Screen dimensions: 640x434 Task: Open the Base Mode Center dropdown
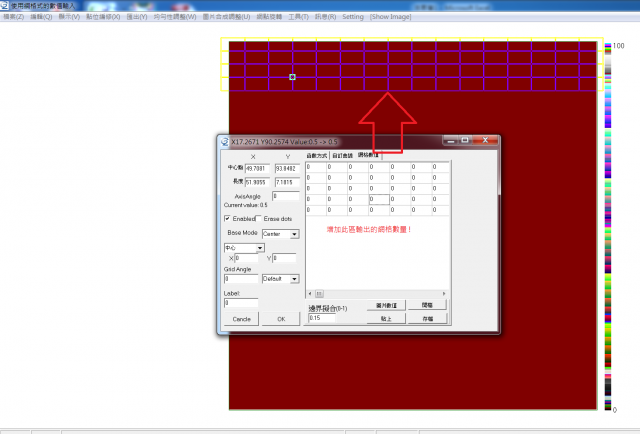coord(295,234)
